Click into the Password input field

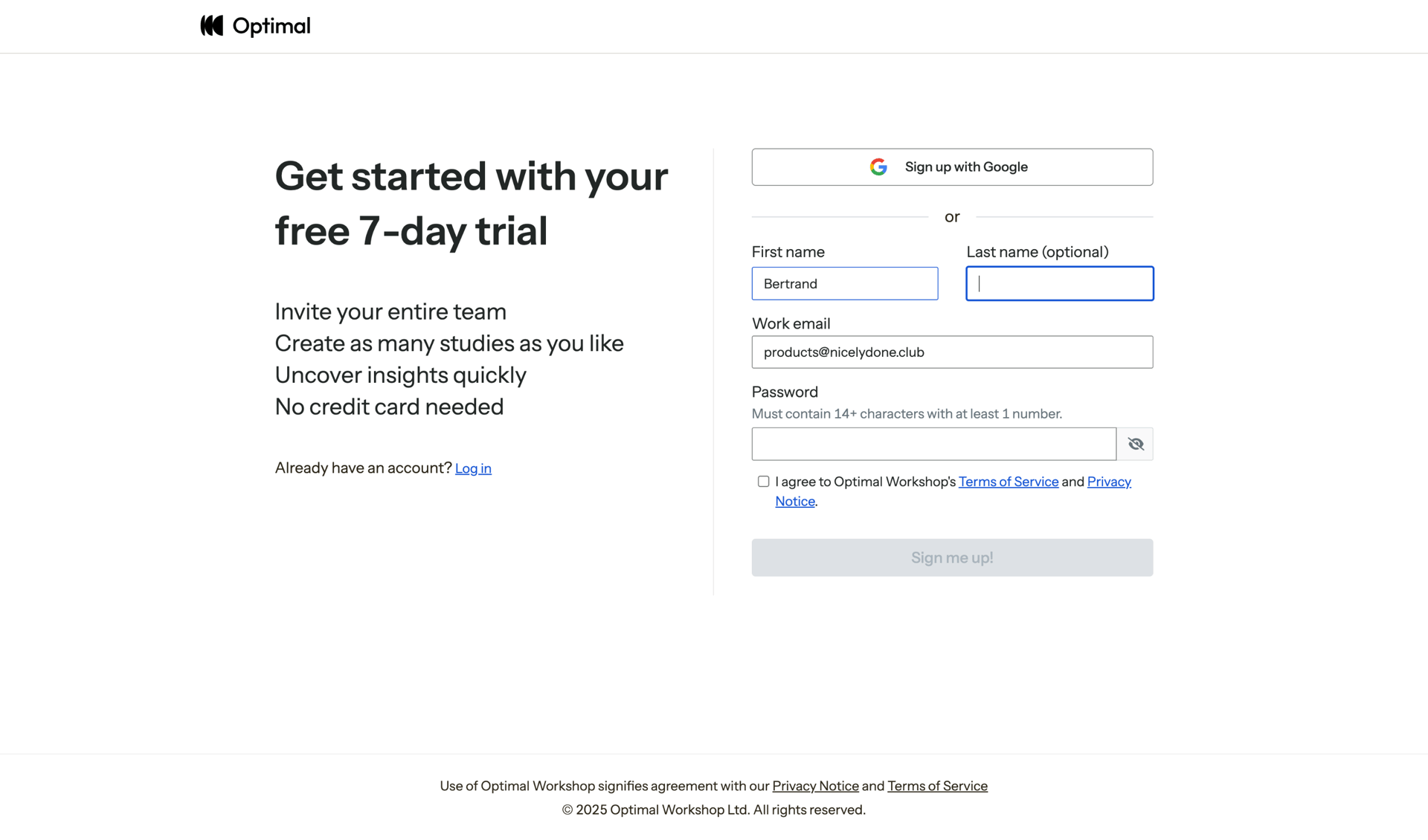click(x=933, y=444)
